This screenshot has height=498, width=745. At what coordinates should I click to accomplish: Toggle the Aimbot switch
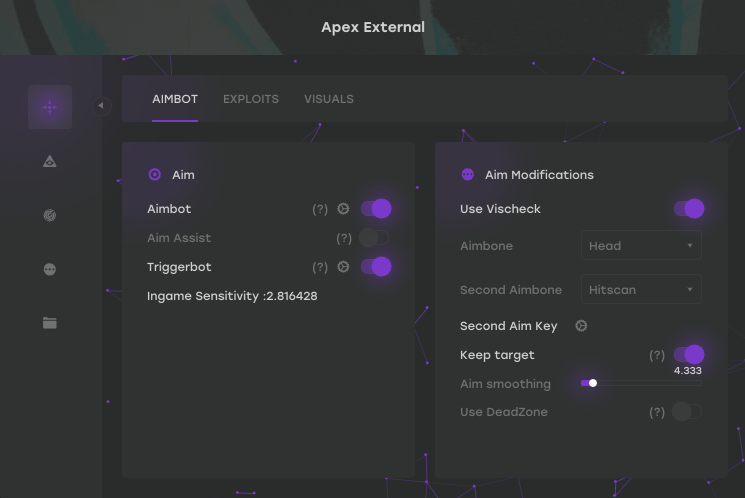click(376, 209)
